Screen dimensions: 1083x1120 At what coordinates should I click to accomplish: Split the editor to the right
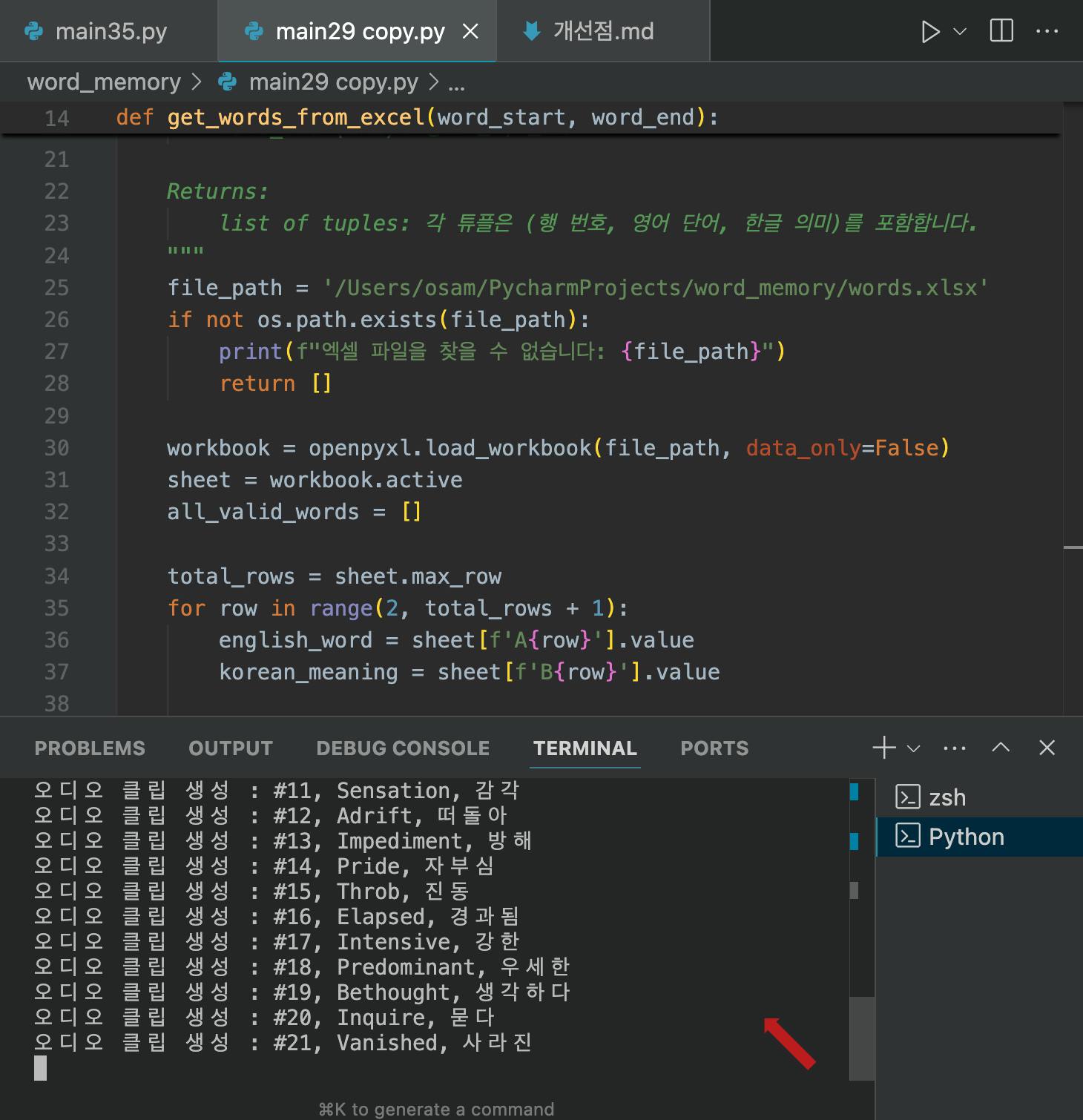[1001, 31]
